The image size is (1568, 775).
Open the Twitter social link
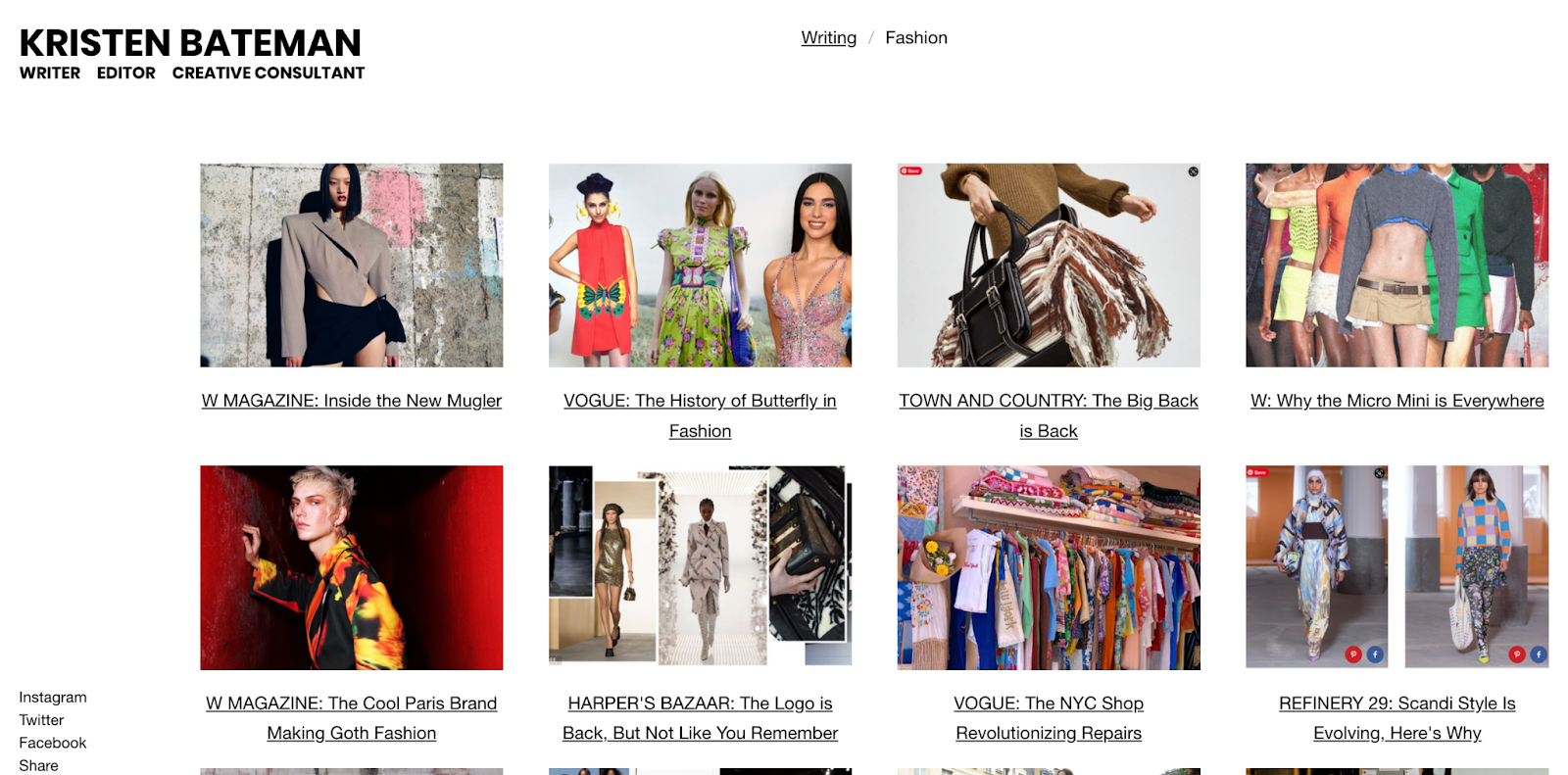coord(41,720)
